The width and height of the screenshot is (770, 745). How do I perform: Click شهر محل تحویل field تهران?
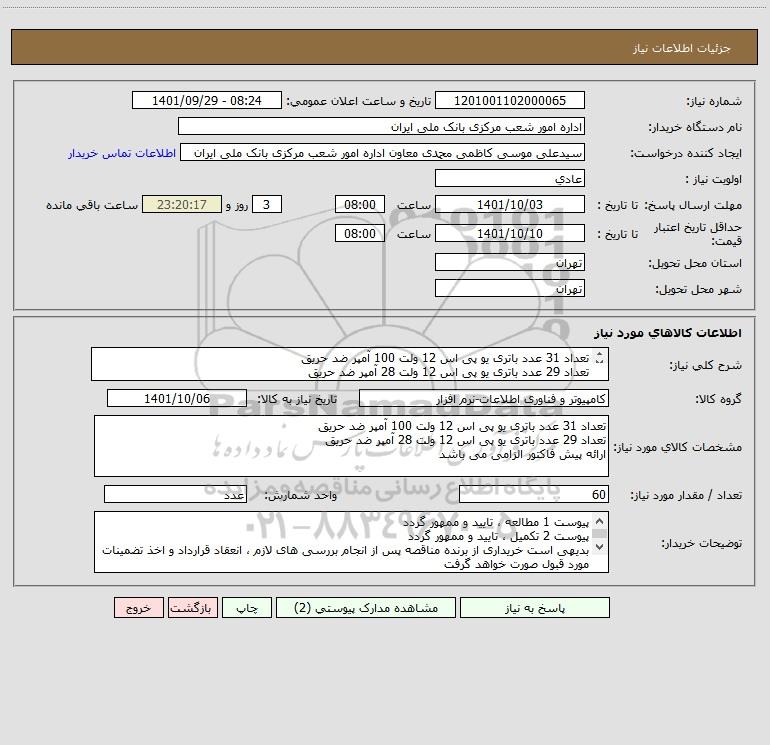(x=510, y=288)
